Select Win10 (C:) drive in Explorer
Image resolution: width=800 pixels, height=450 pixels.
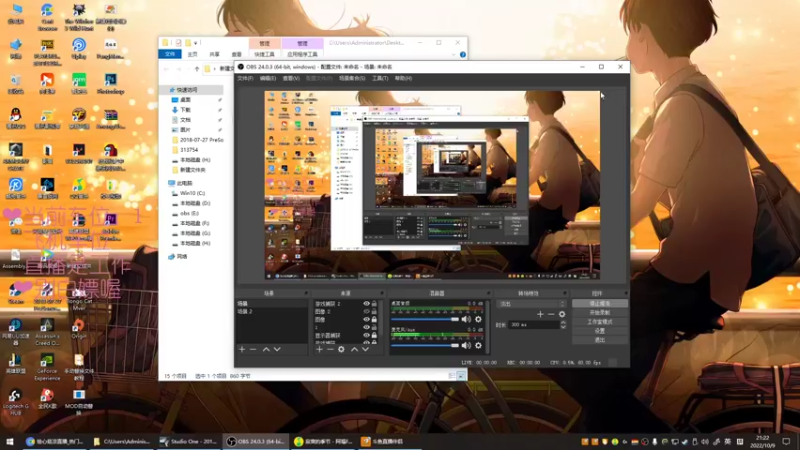192,193
